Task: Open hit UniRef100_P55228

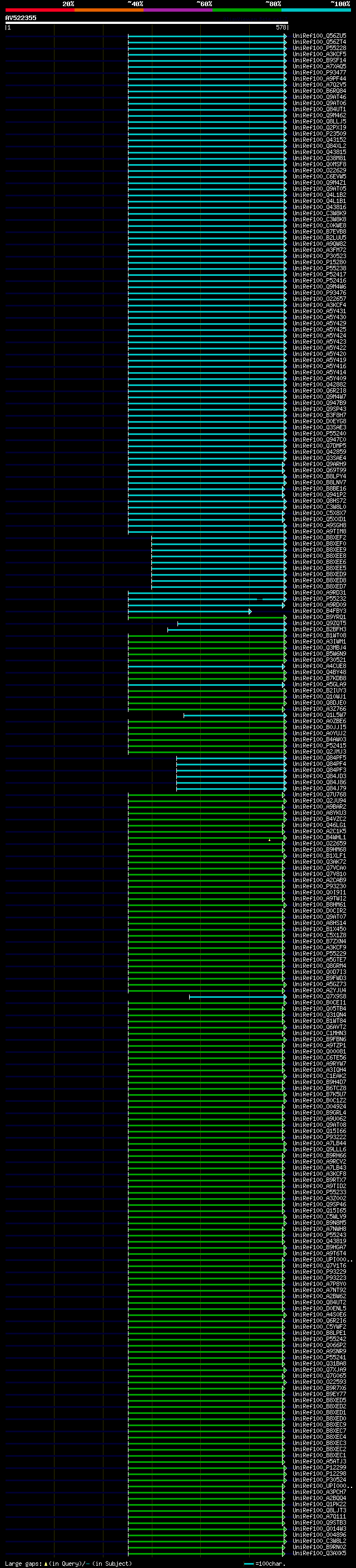Action: click(x=319, y=48)
